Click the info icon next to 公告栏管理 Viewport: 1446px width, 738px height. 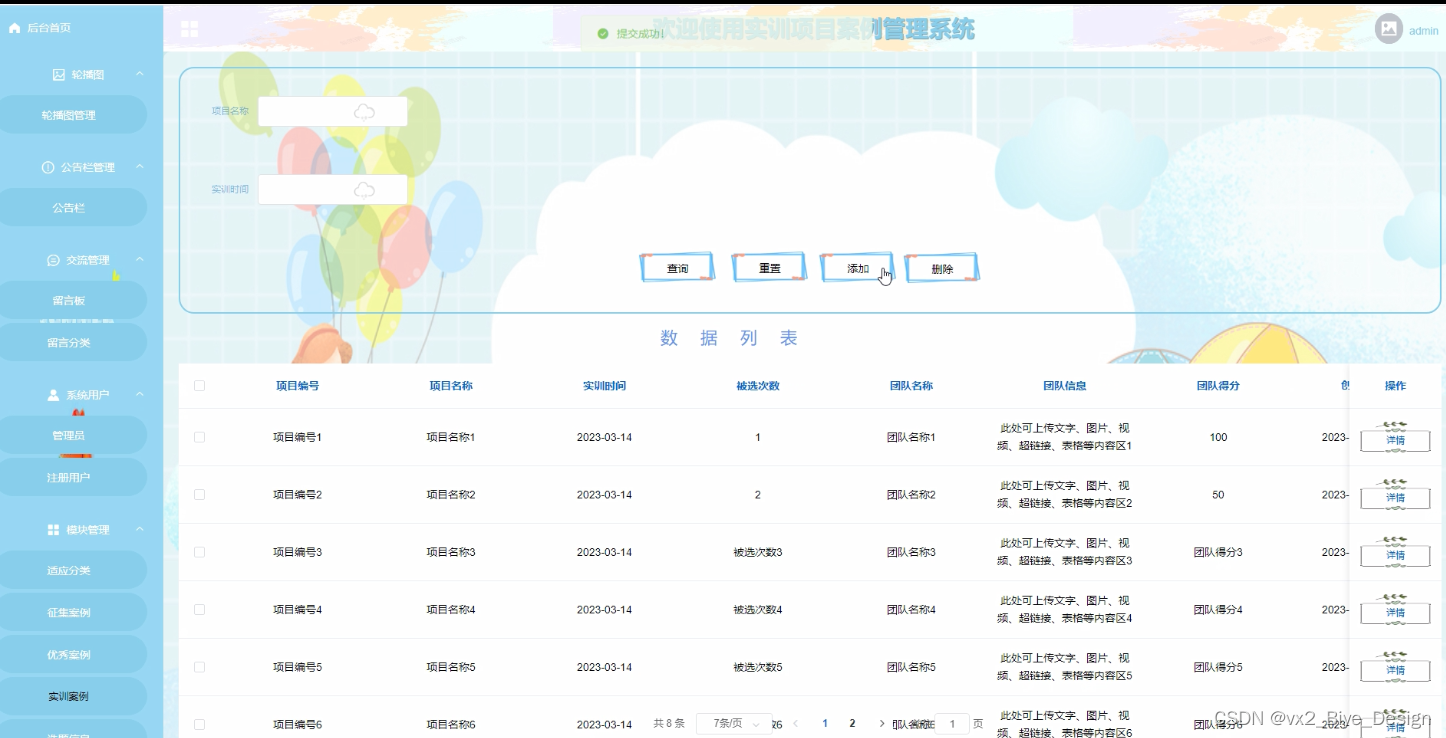point(48,167)
